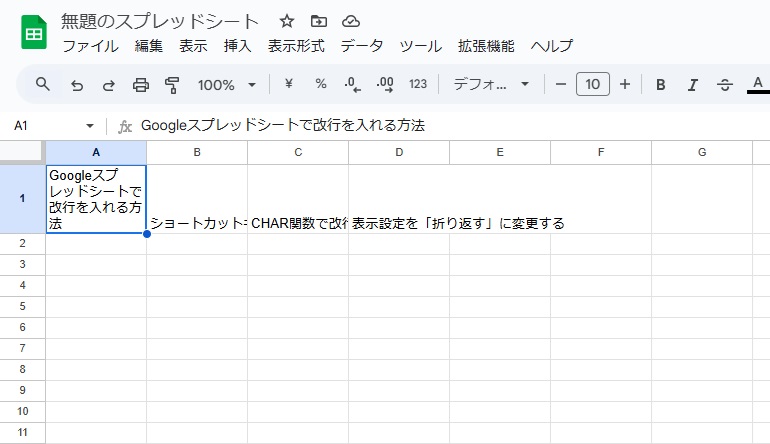
Task: Select column E header
Action: point(500,152)
